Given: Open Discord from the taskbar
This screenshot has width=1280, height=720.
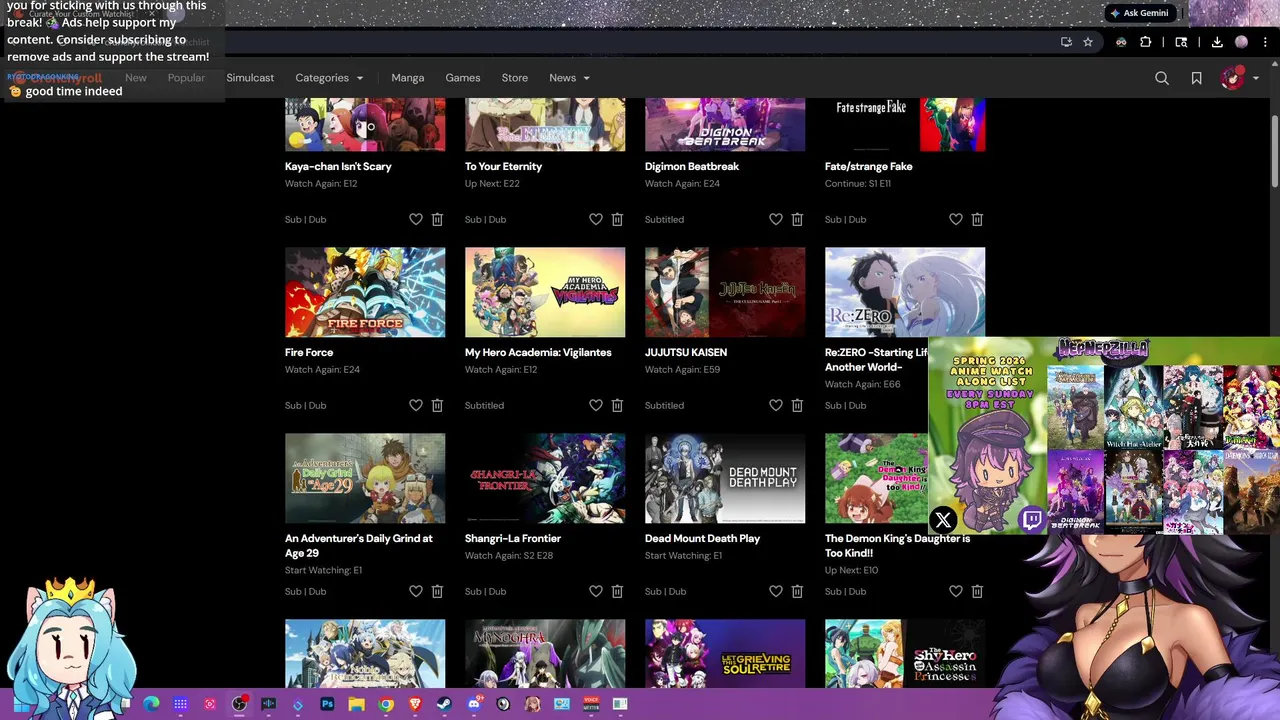Looking at the screenshot, I should [474, 704].
